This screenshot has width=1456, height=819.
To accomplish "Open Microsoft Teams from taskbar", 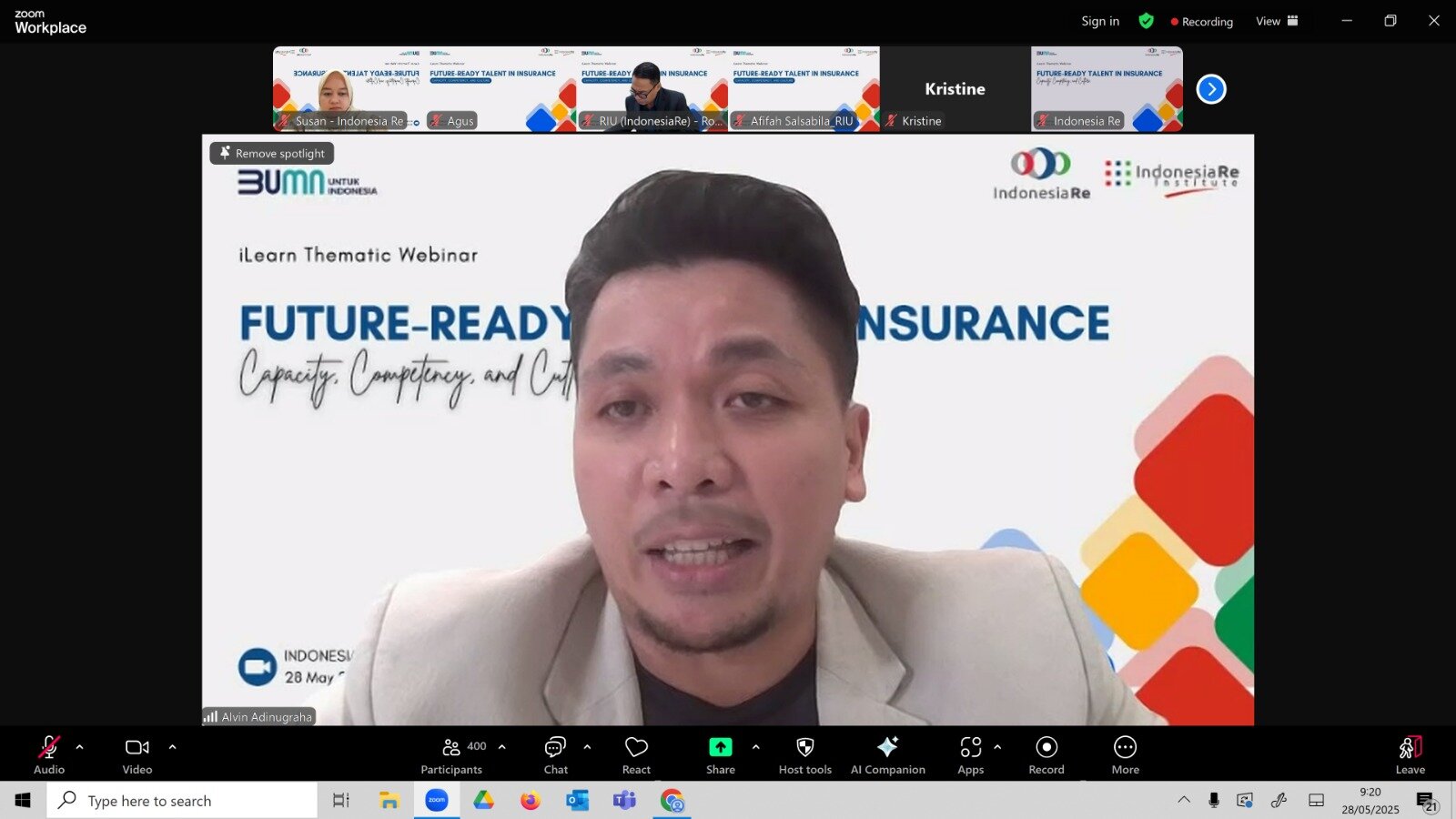I will pos(624,801).
